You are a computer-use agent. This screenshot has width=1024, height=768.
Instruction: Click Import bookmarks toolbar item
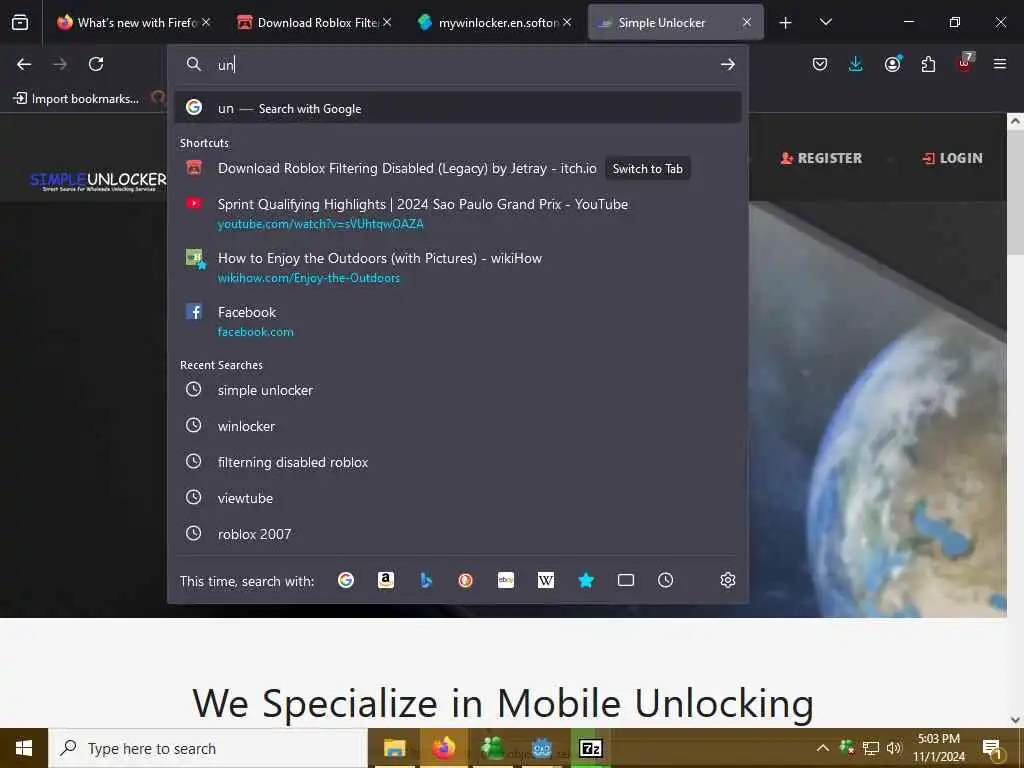click(x=76, y=99)
